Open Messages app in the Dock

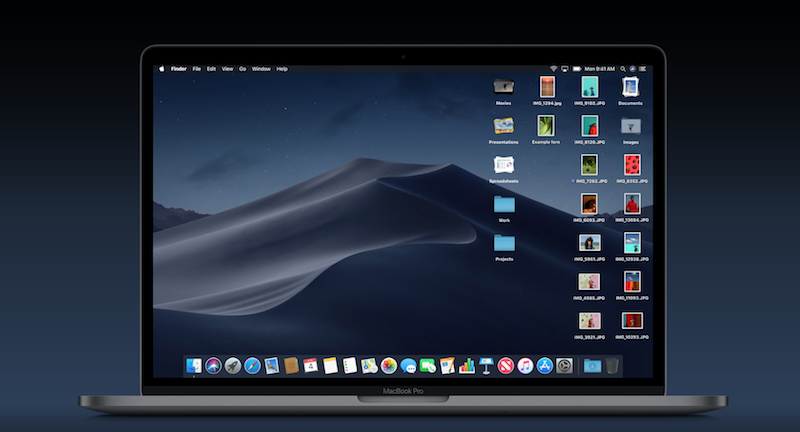point(408,366)
